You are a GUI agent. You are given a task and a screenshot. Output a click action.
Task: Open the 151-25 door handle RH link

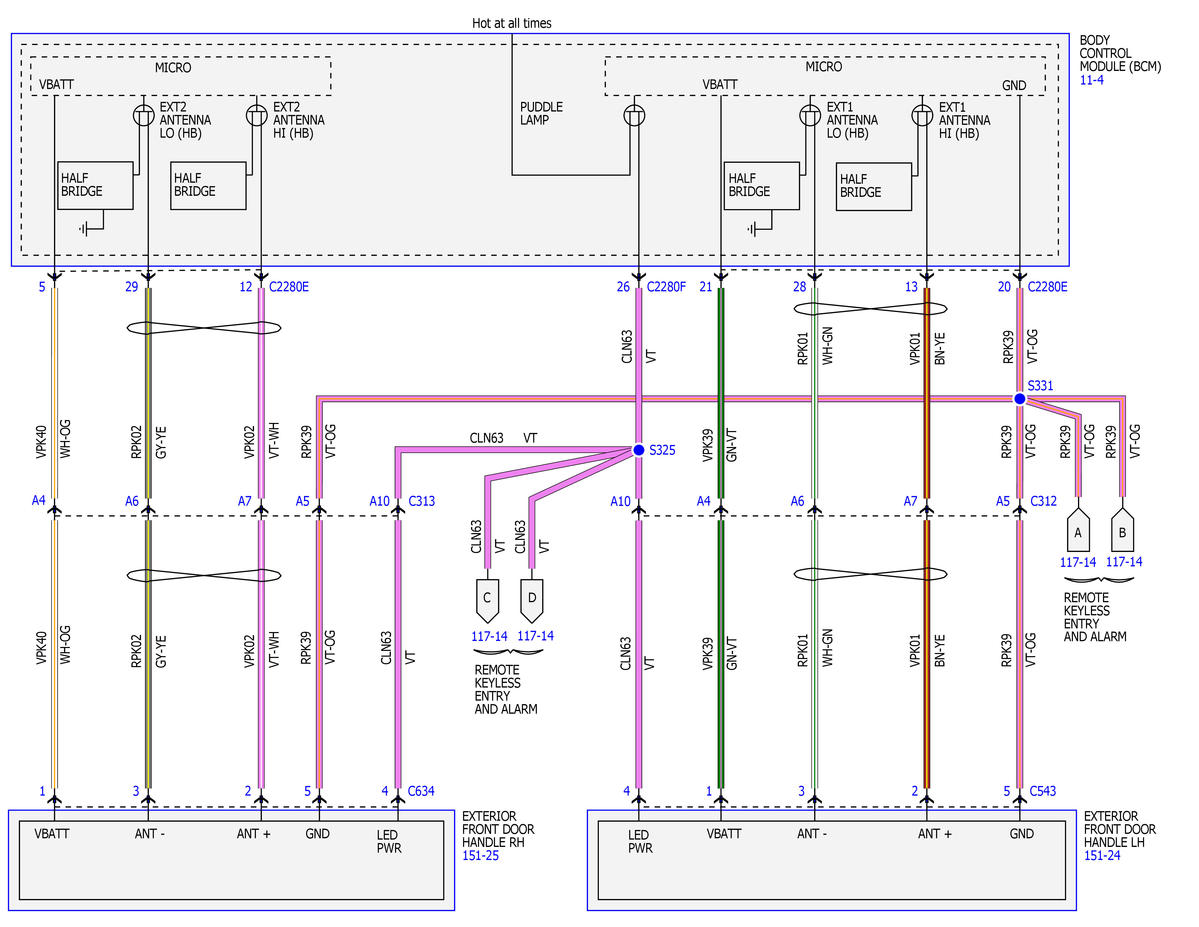pyautogui.click(x=480, y=856)
